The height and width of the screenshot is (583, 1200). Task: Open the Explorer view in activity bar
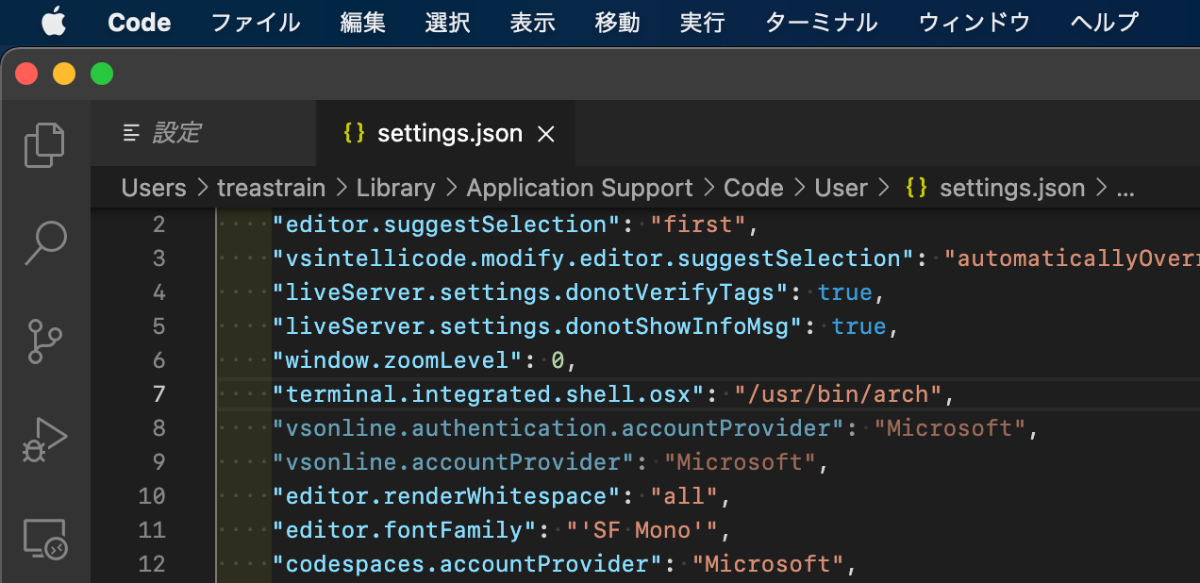44,144
